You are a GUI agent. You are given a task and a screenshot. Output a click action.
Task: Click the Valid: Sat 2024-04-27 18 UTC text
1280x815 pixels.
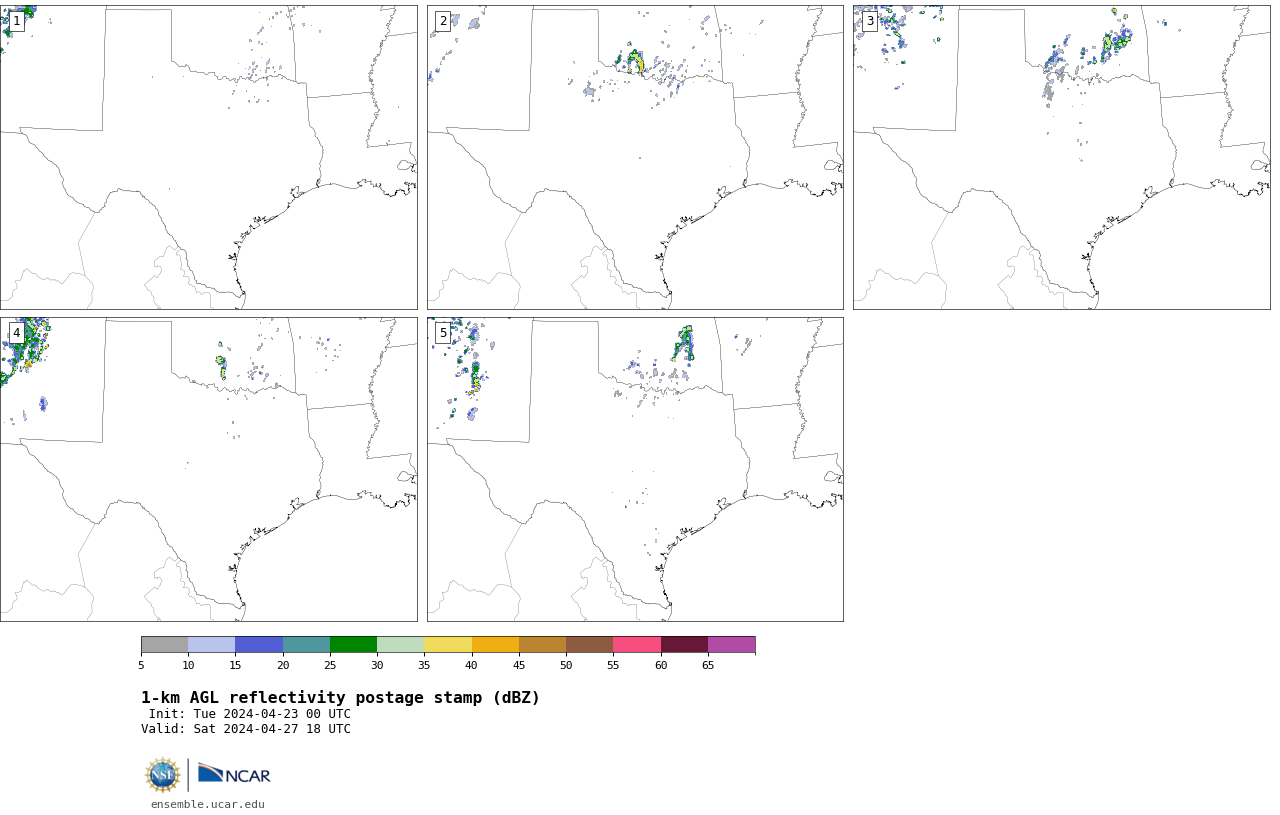246,729
